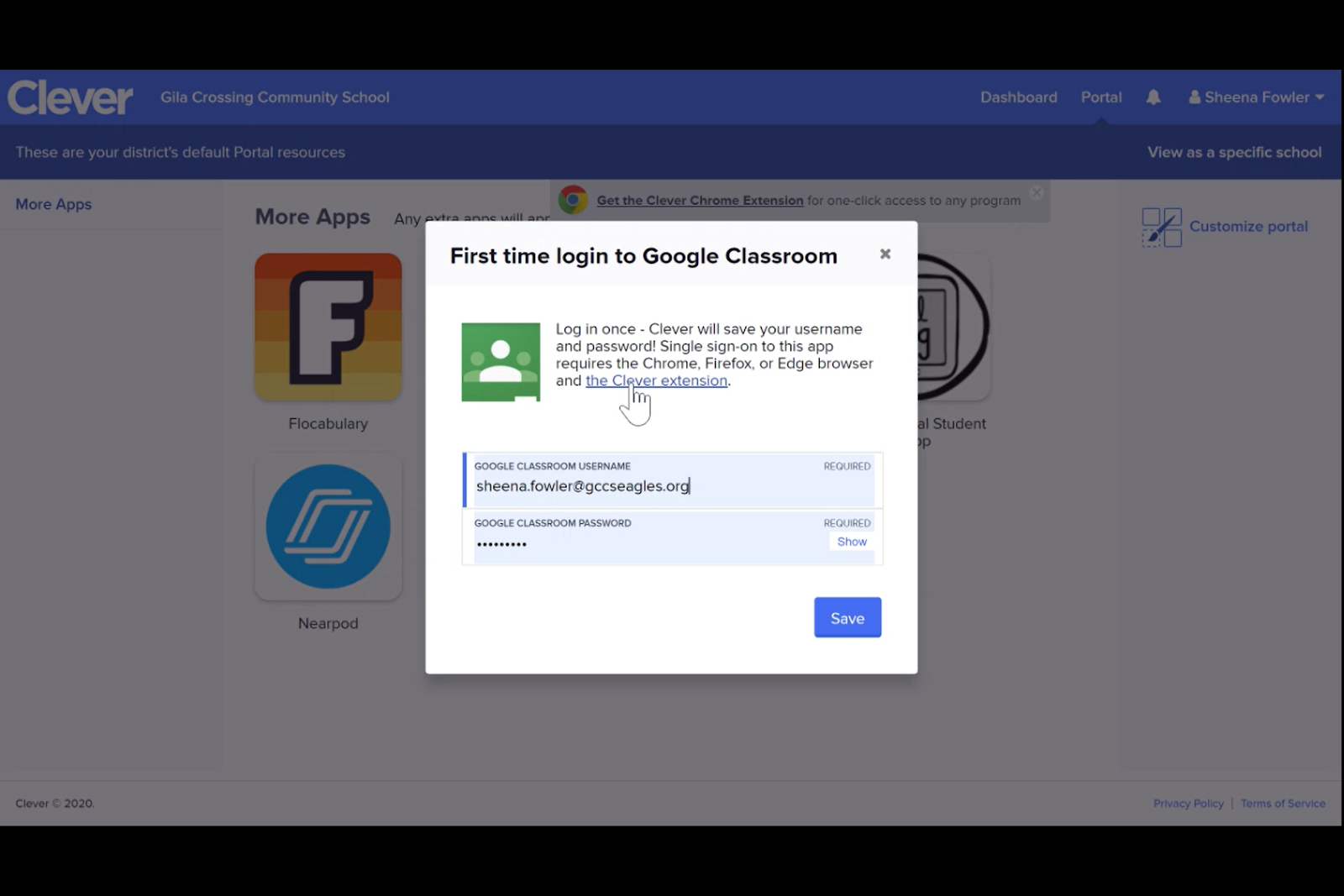Open the Privacy Policy link
The image size is (1344, 896).
click(1189, 804)
